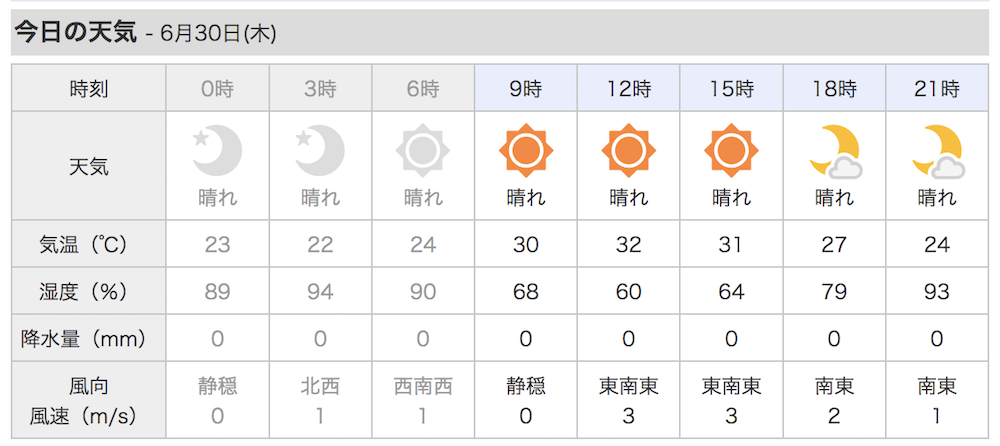Select the 9時 column header
This screenshot has width=1000, height=446.
pos(526,88)
